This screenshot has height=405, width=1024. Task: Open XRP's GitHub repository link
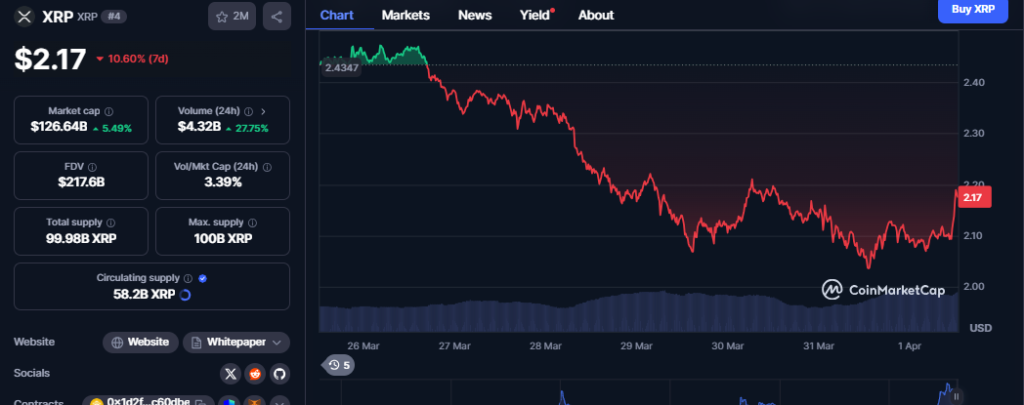[279, 373]
